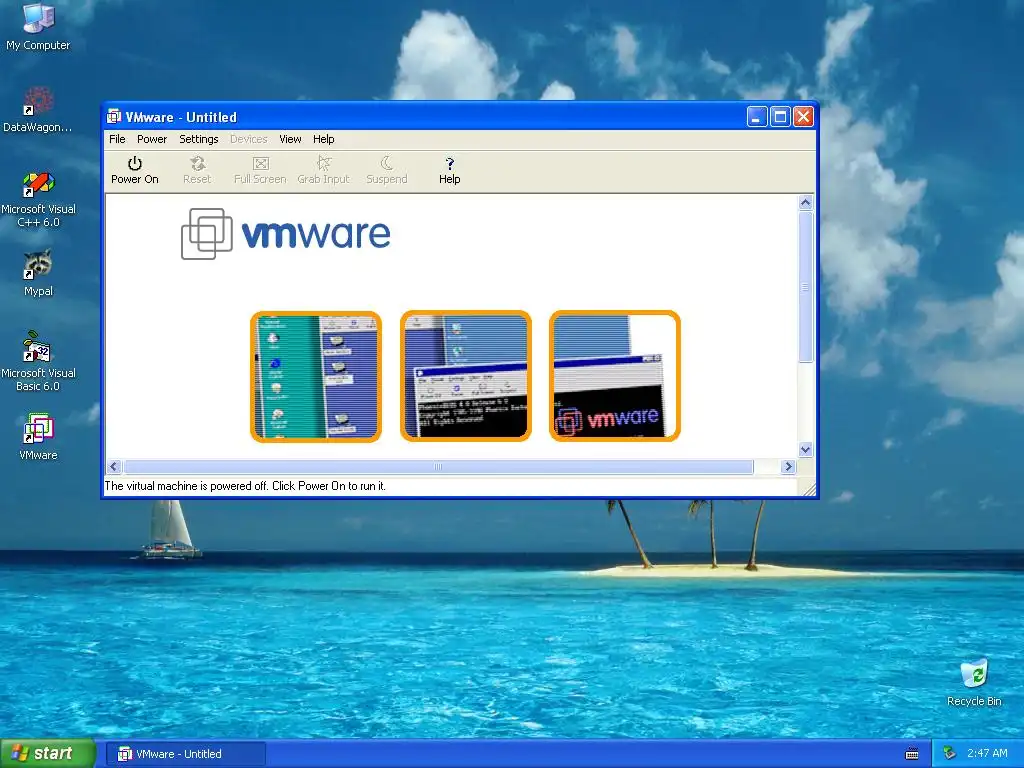The height and width of the screenshot is (768, 1024).
Task: Select the green desktop screenshot thumbnail
Action: click(316, 376)
